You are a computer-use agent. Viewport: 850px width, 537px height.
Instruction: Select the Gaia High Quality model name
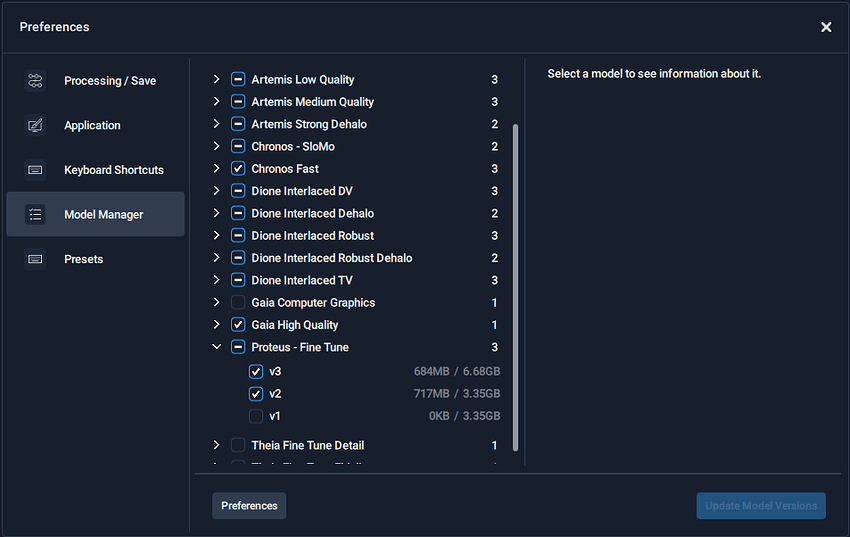click(294, 325)
